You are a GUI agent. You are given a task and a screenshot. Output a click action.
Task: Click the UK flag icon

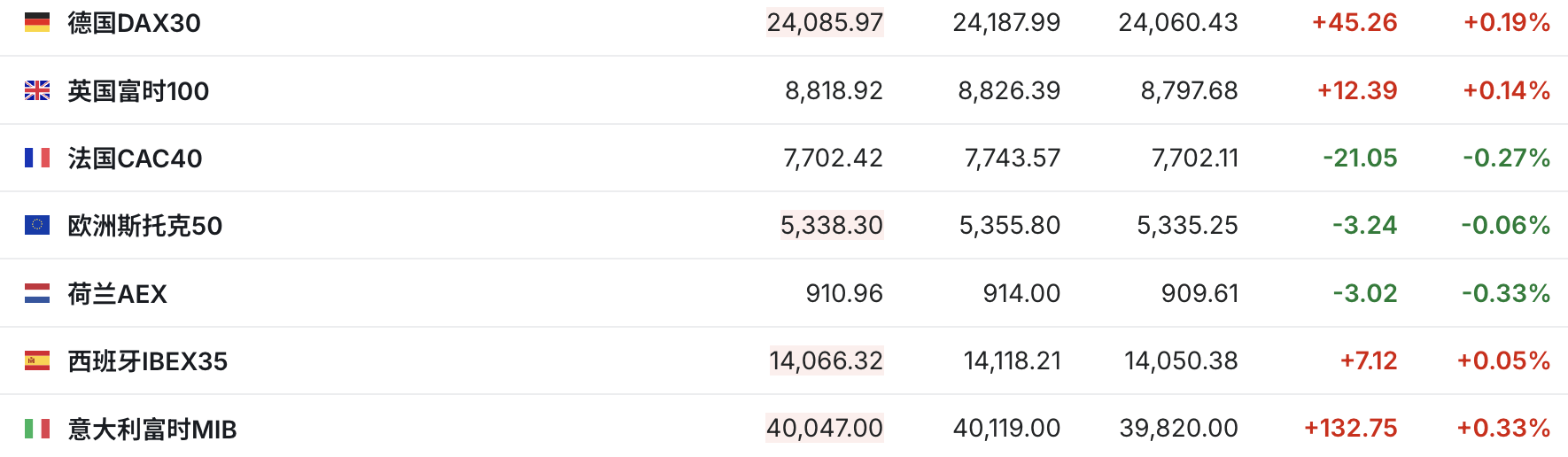click(x=37, y=90)
